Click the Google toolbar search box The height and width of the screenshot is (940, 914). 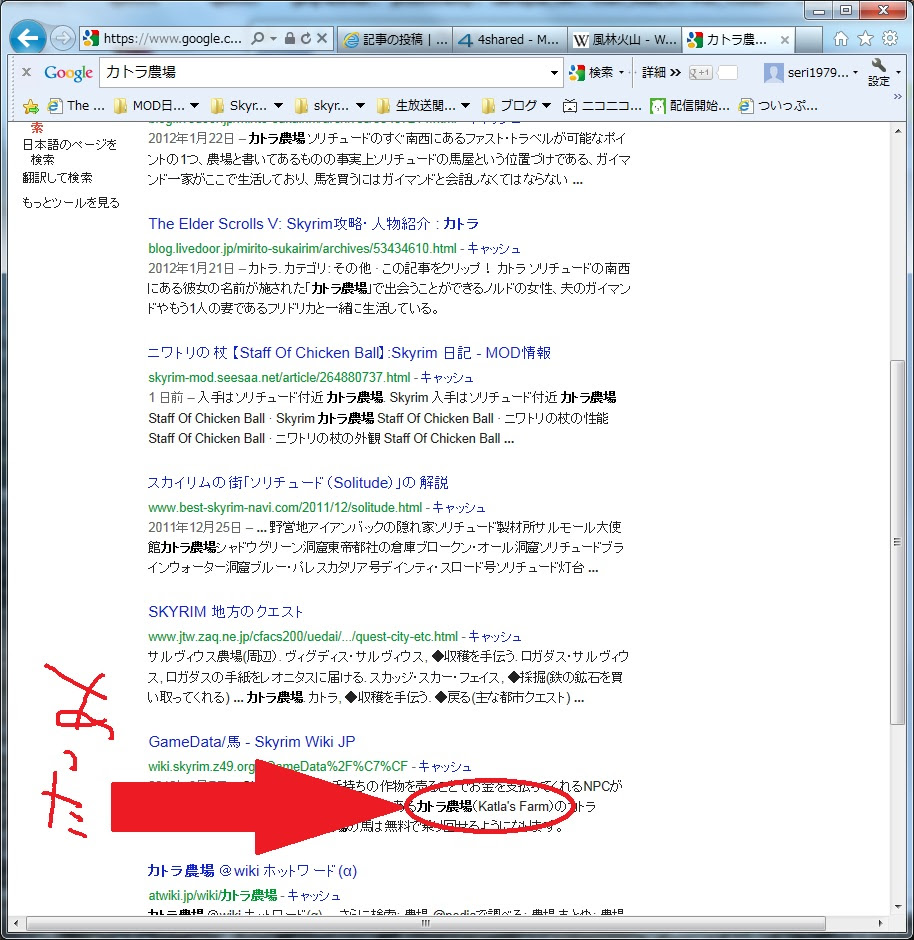(324, 73)
